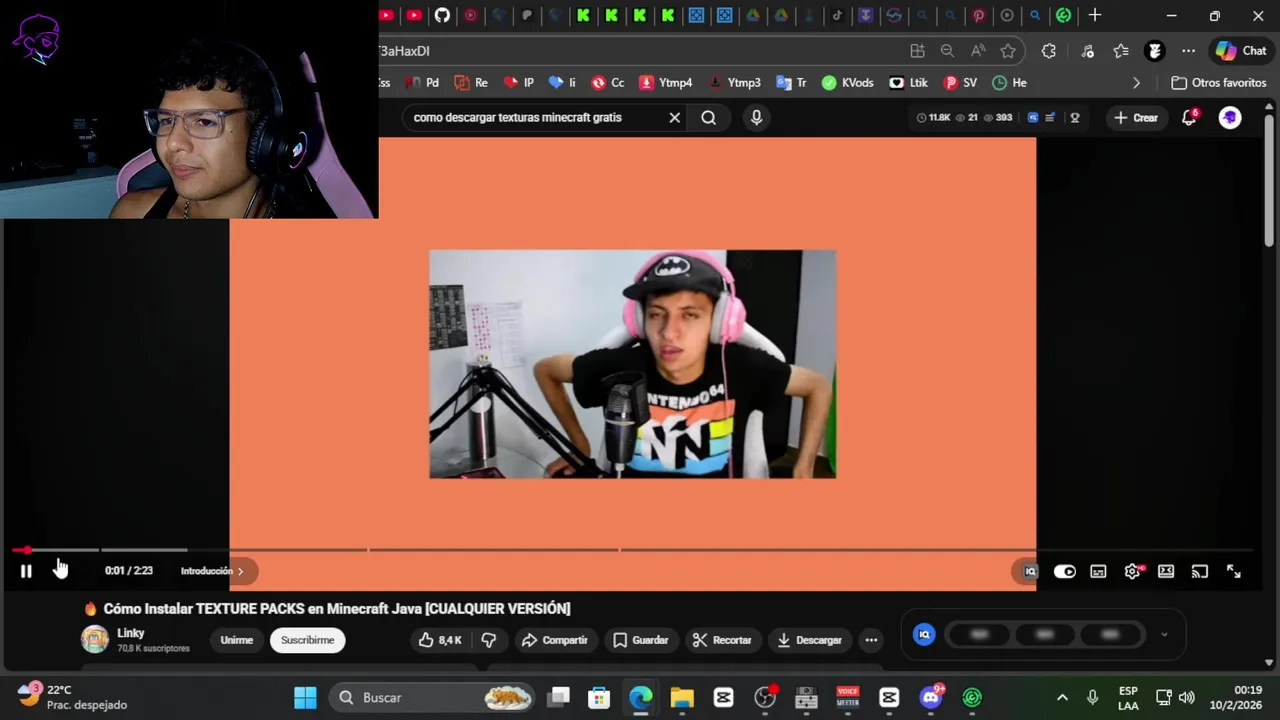
Task: Open the Ytmp4 bookmark
Action: [665, 83]
